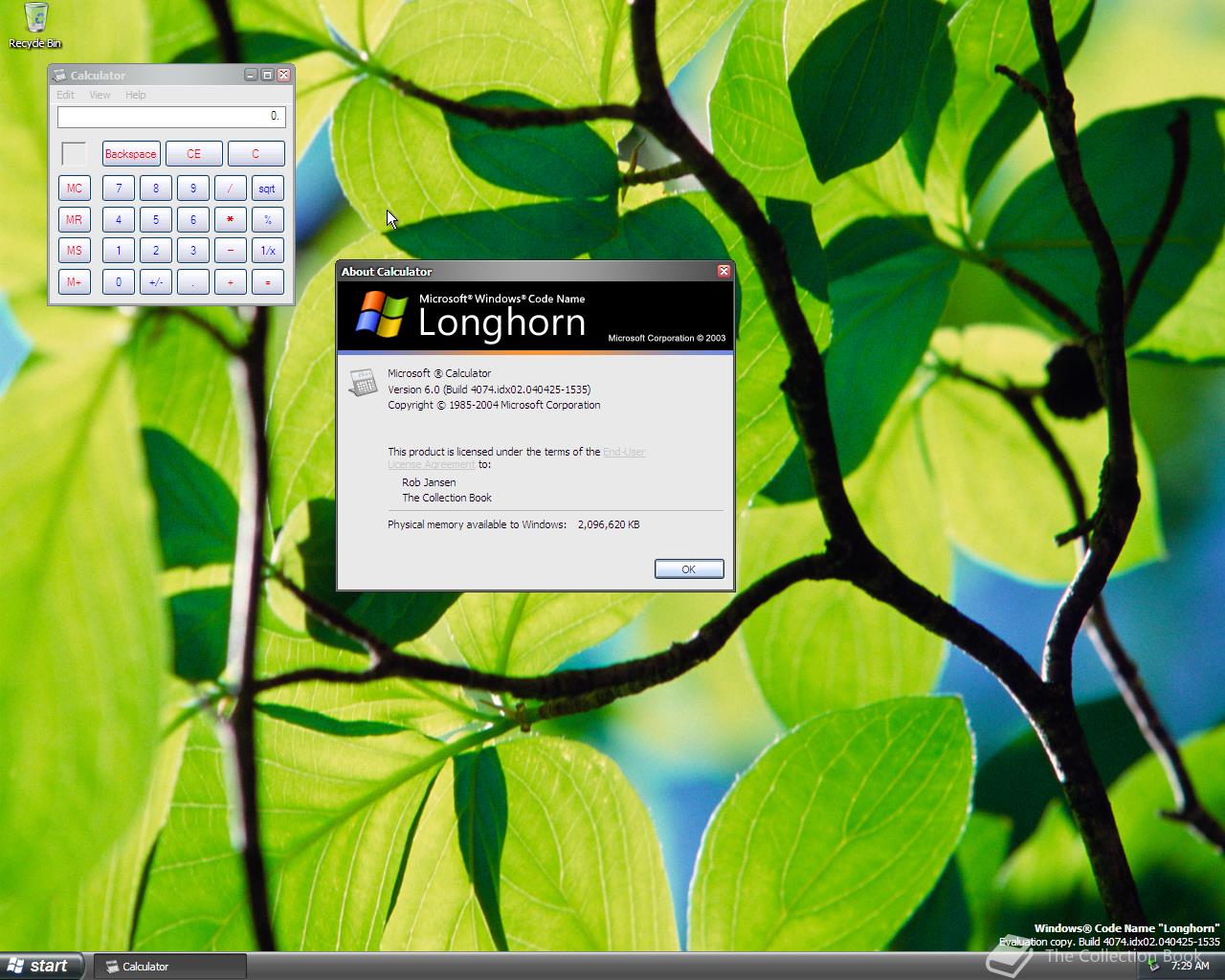Click digit 4 on Calculator
The image size is (1225, 980).
(x=119, y=220)
